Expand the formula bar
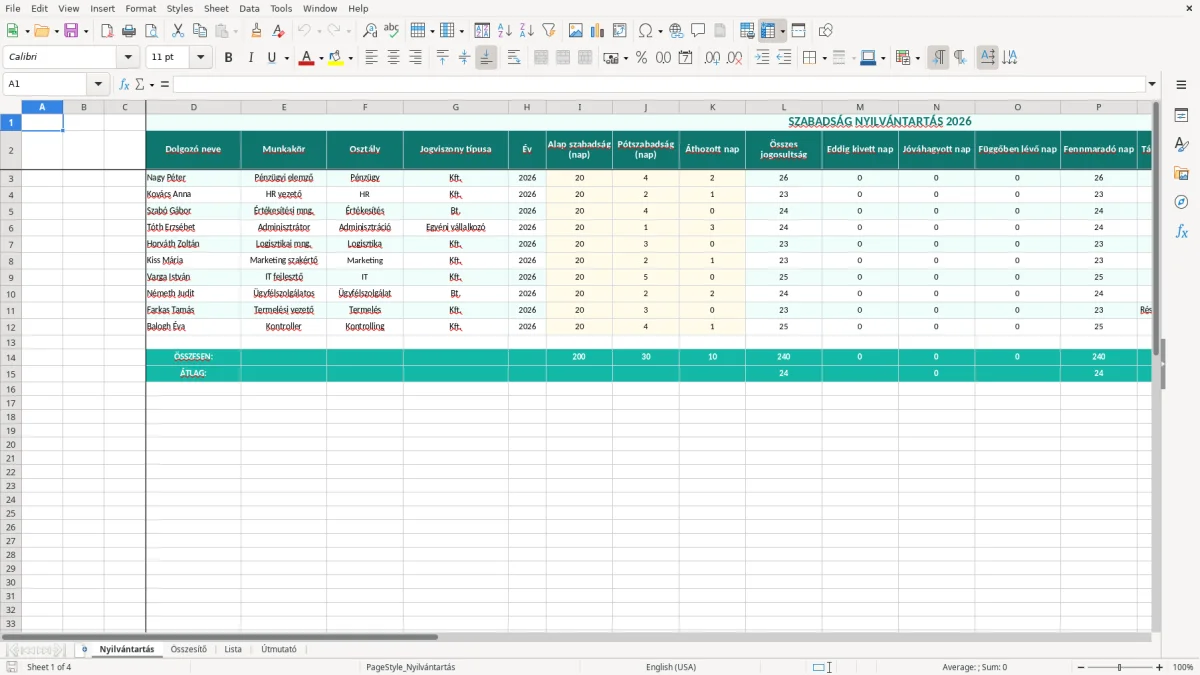The image size is (1200, 675). tap(1152, 84)
